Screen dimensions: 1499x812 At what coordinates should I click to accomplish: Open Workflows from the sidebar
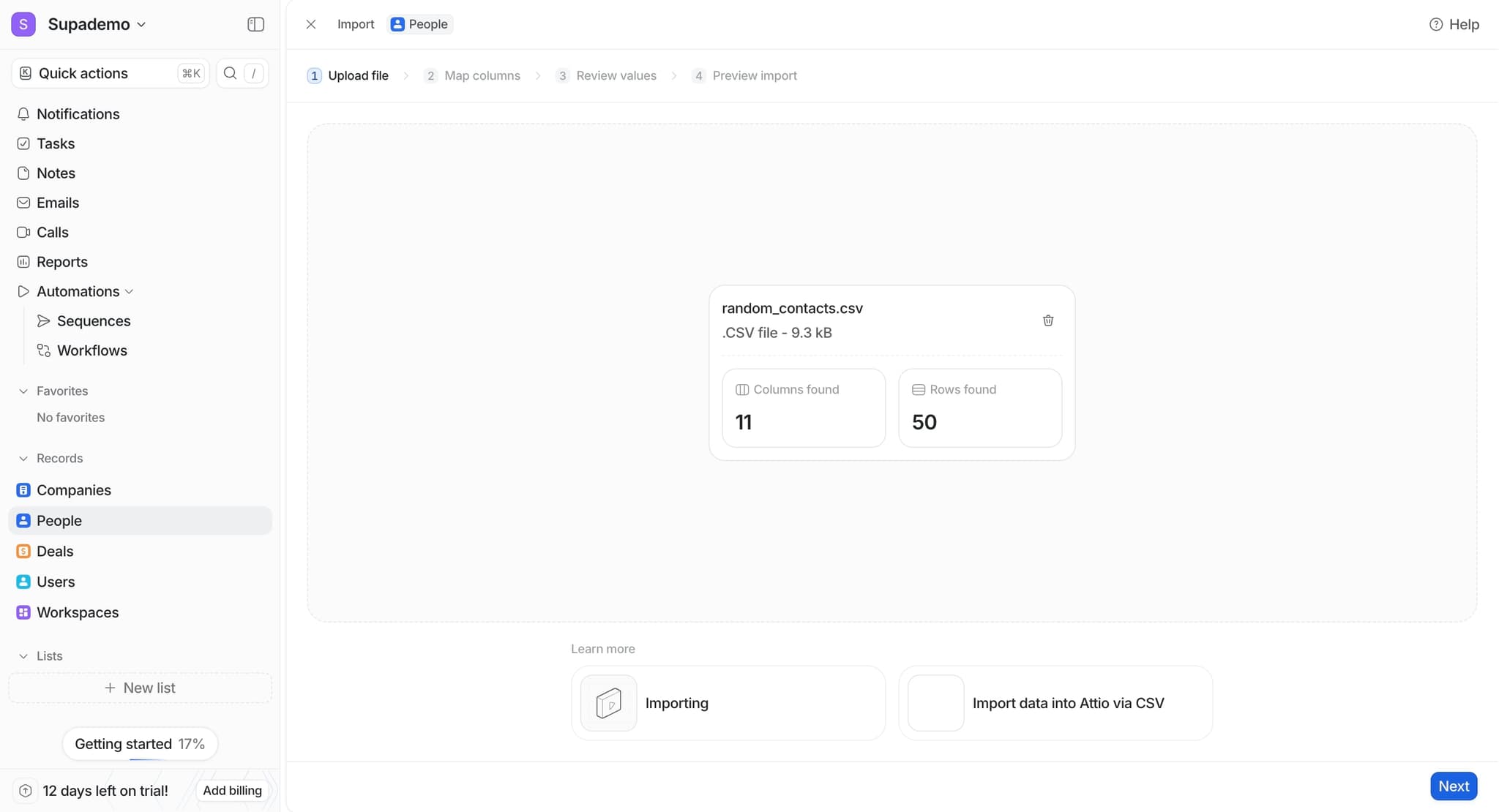(x=91, y=350)
